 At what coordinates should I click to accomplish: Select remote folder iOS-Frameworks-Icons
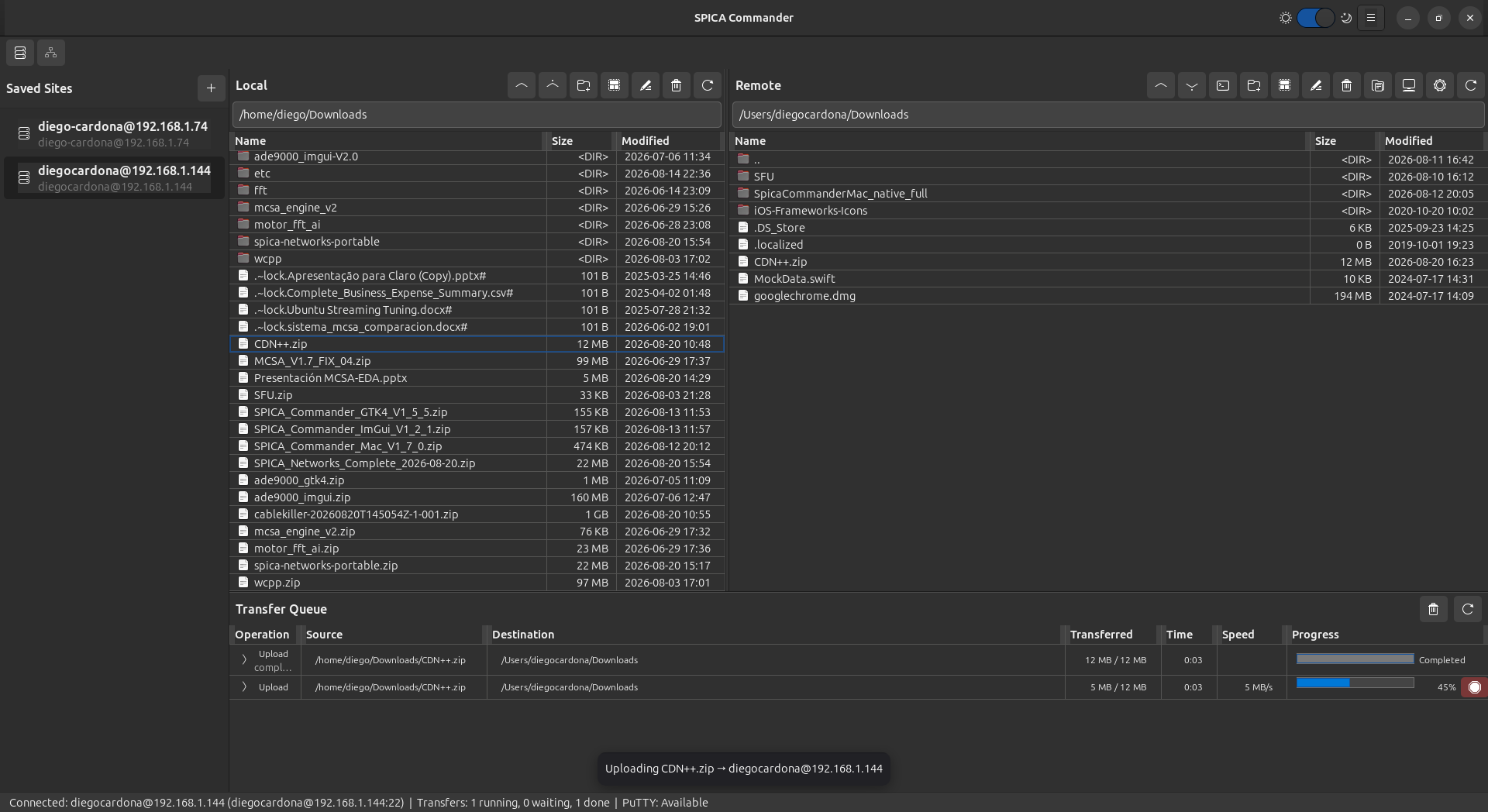click(1108, 211)
